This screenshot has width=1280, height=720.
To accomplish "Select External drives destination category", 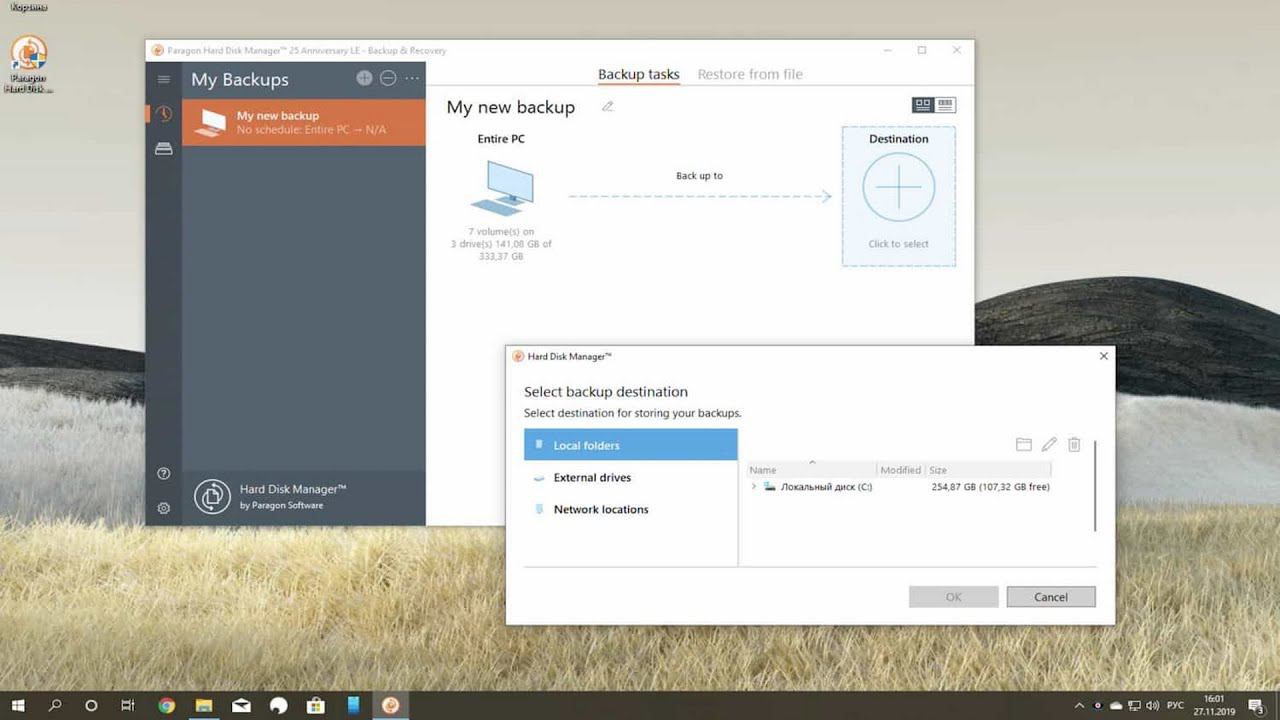I will click(x=630, y=477).
